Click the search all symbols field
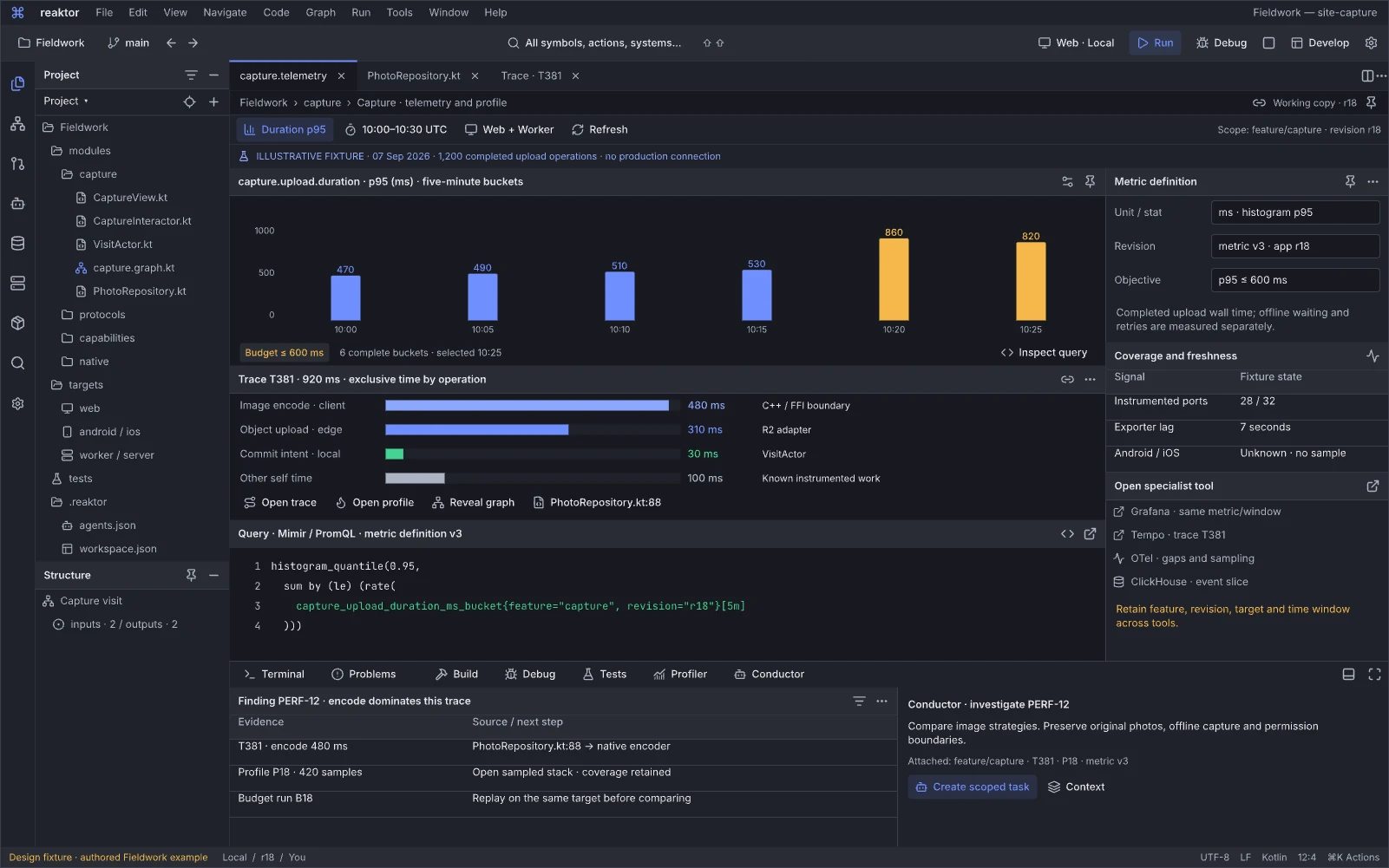 (594, 42)
